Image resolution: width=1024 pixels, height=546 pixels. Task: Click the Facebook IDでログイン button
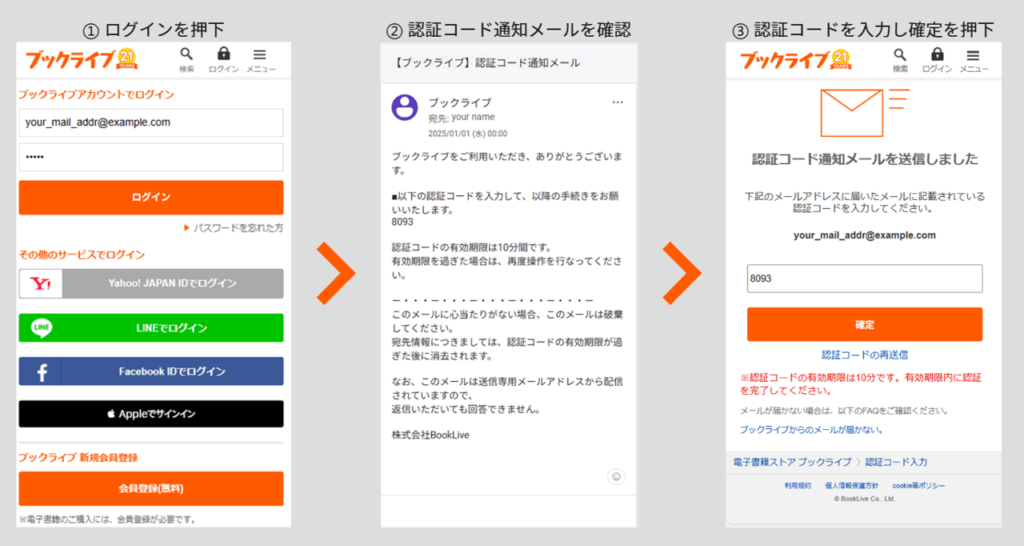click(151, 371)
